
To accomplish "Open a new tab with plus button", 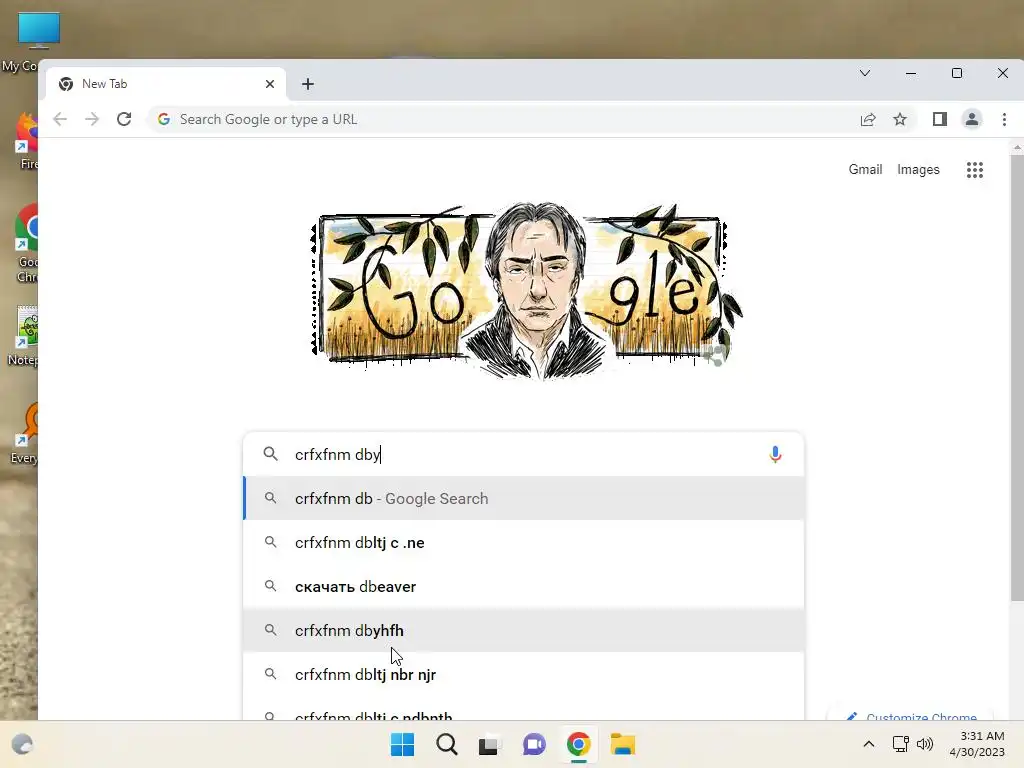I will click(308, 84).
